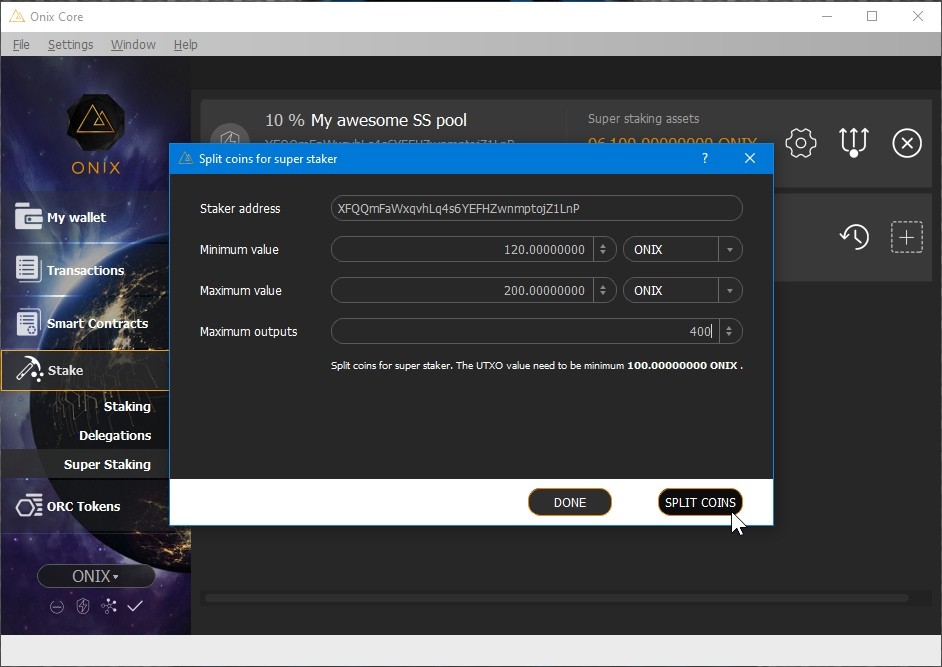Screen dimensions: 942x667
Task: Open the split coins fork icon
Action: (854, 142)
